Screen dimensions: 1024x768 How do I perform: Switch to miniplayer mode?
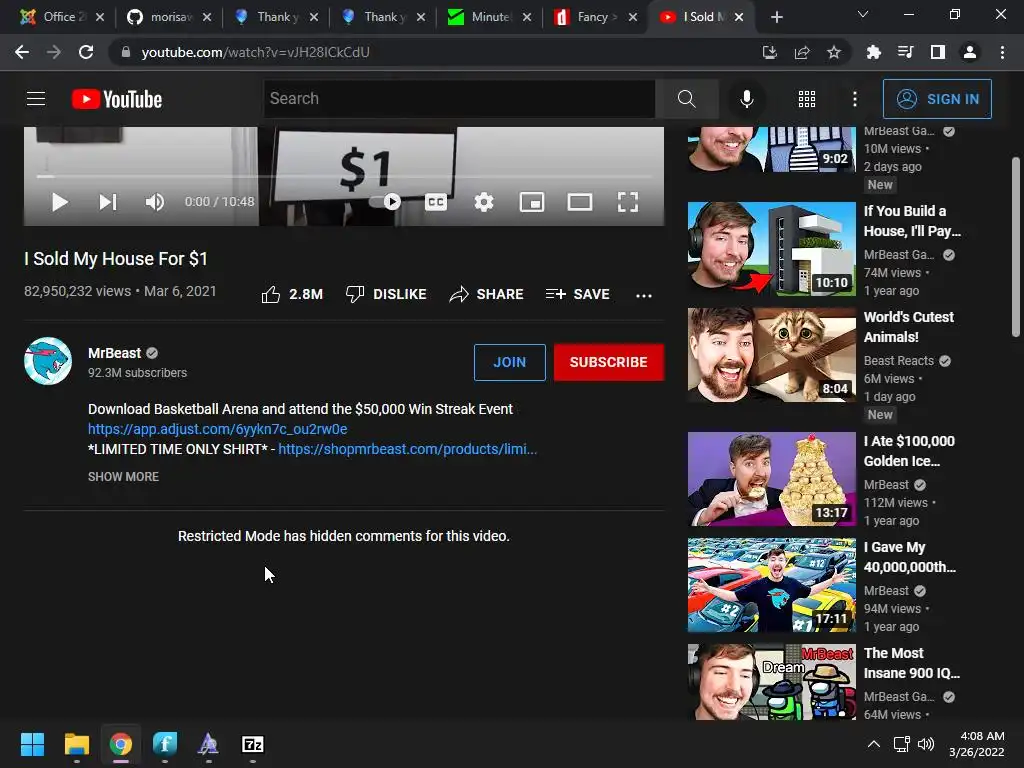(532, 202)
